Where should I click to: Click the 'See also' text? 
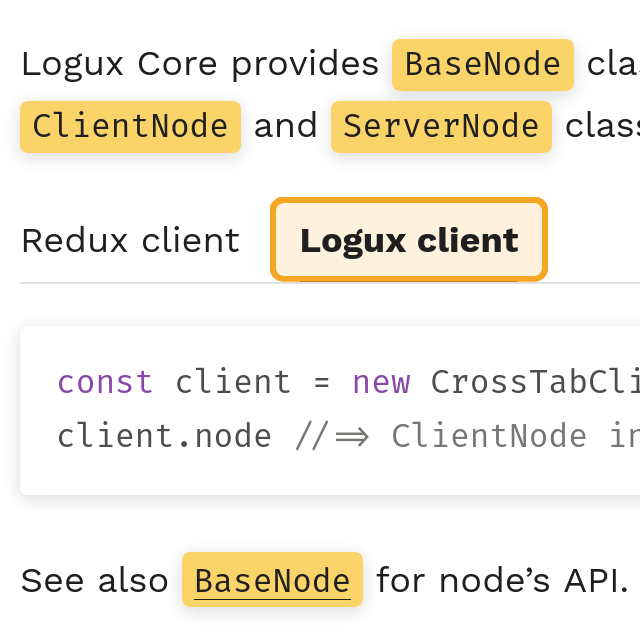point(94,581)
